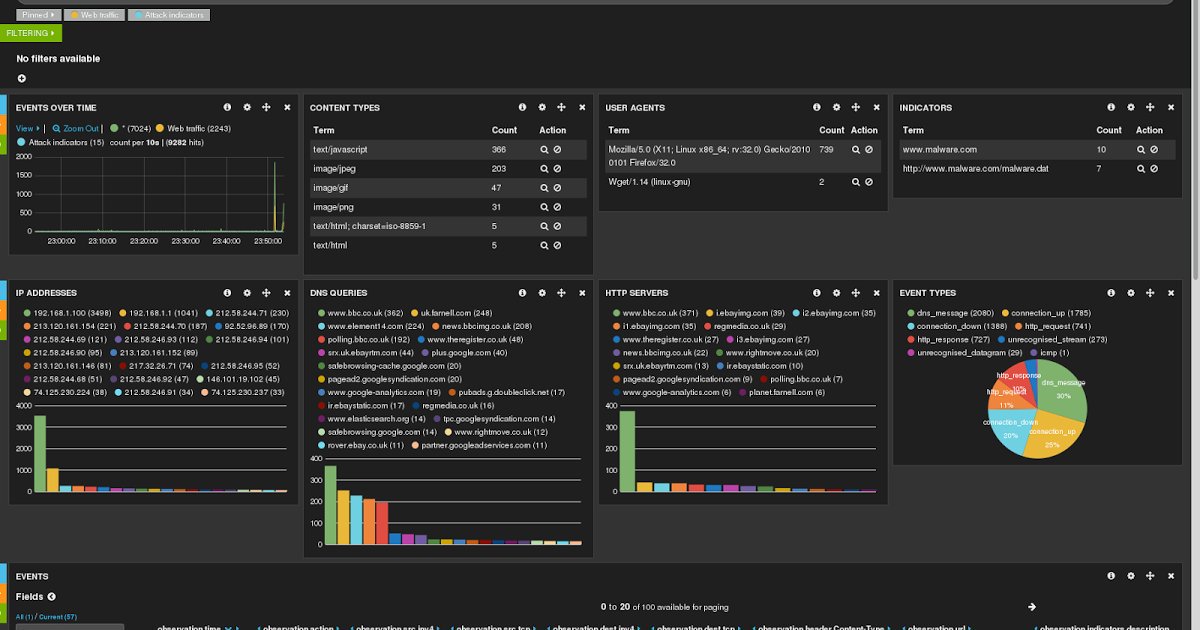Open Event Types panel settings gear
Image resolution: width=1200 pixels, height=630 pixels.
coord(1131,292)
